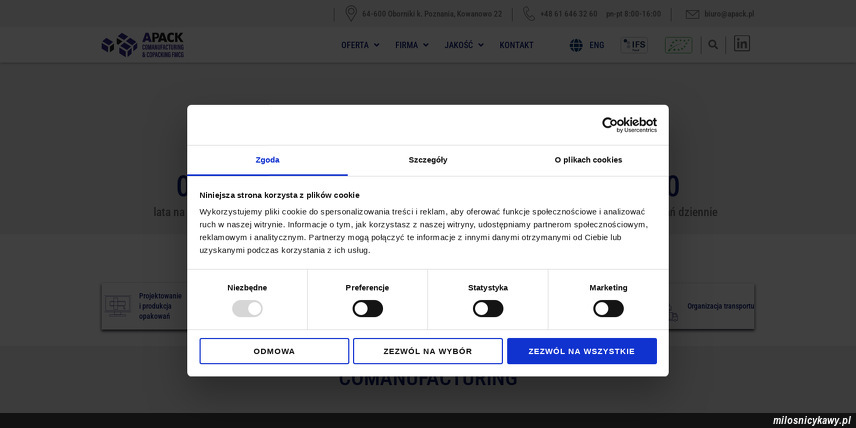The width and height of the screenshot is (856, 428).
Task: Click the Organizacja transportu tile
Action: pyautogui.click(x=711, y=306)
